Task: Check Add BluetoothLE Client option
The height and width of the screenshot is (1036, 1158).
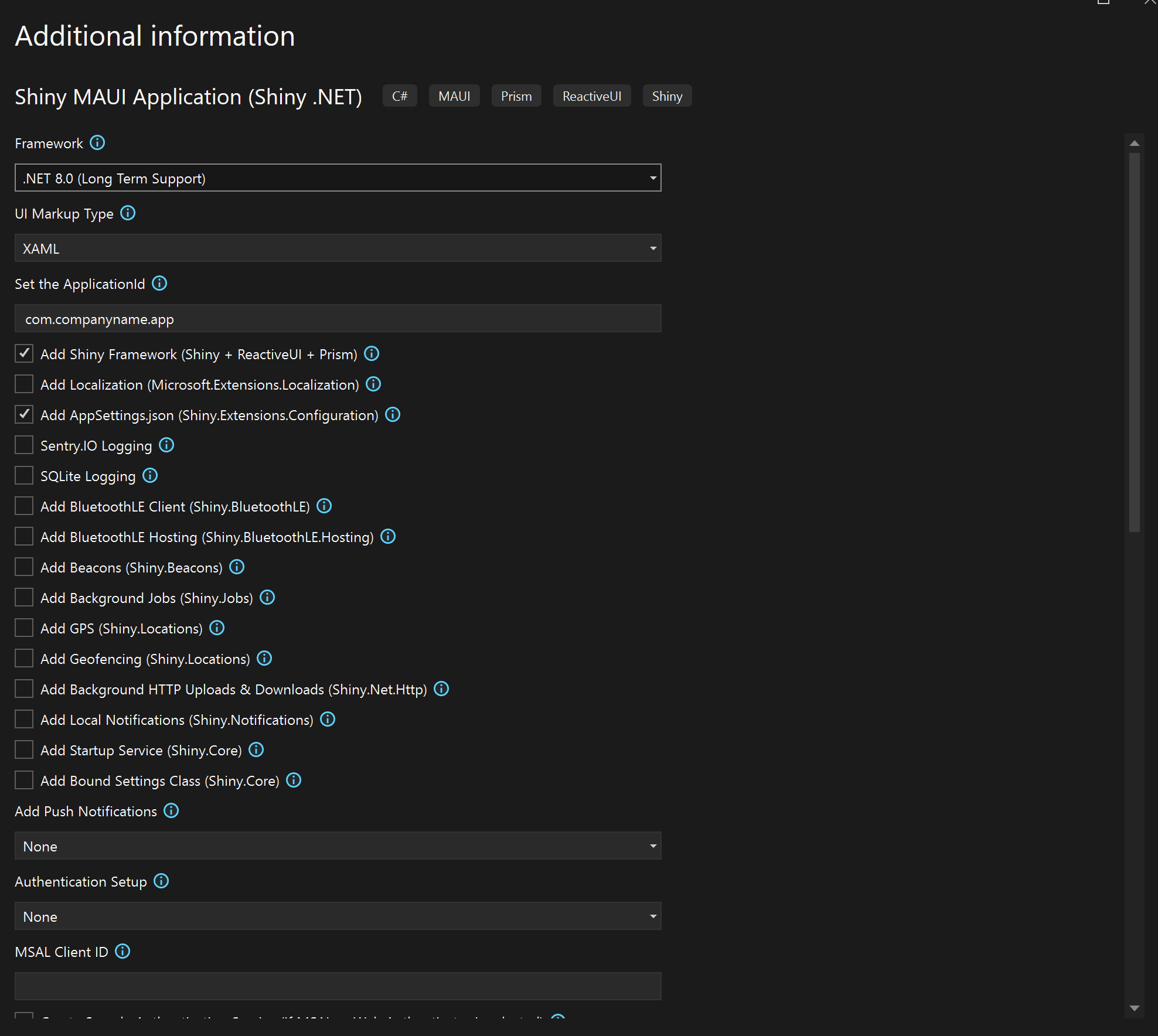Action: (24, 506)
